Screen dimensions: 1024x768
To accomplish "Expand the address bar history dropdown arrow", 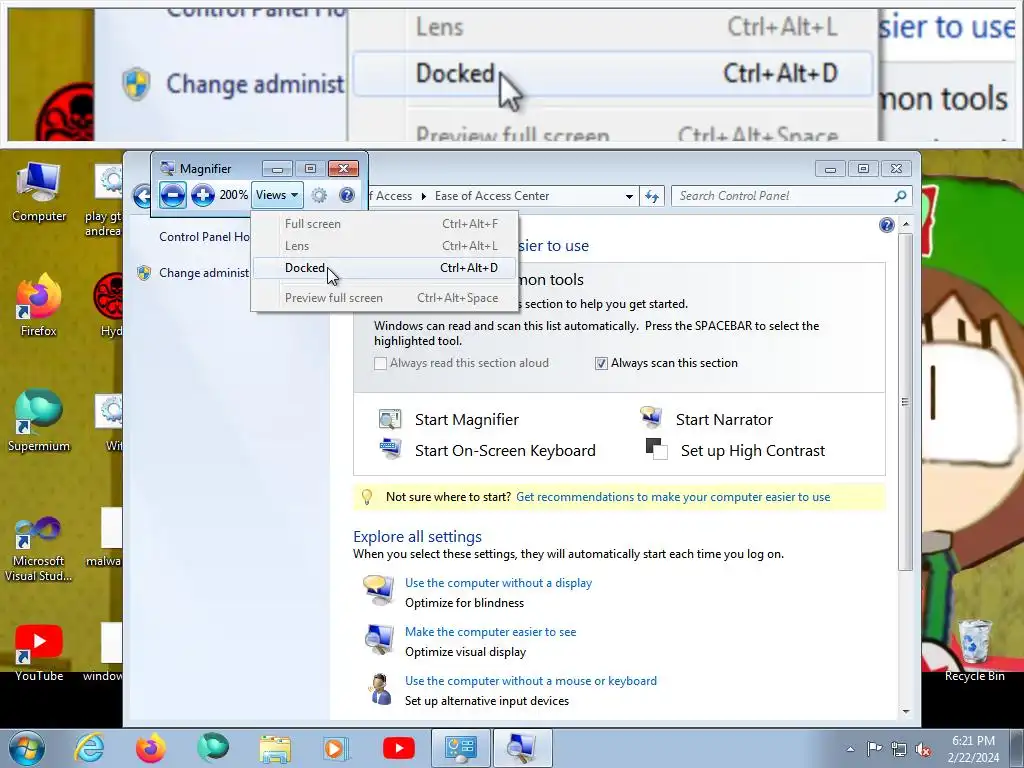I will (629, 196).
